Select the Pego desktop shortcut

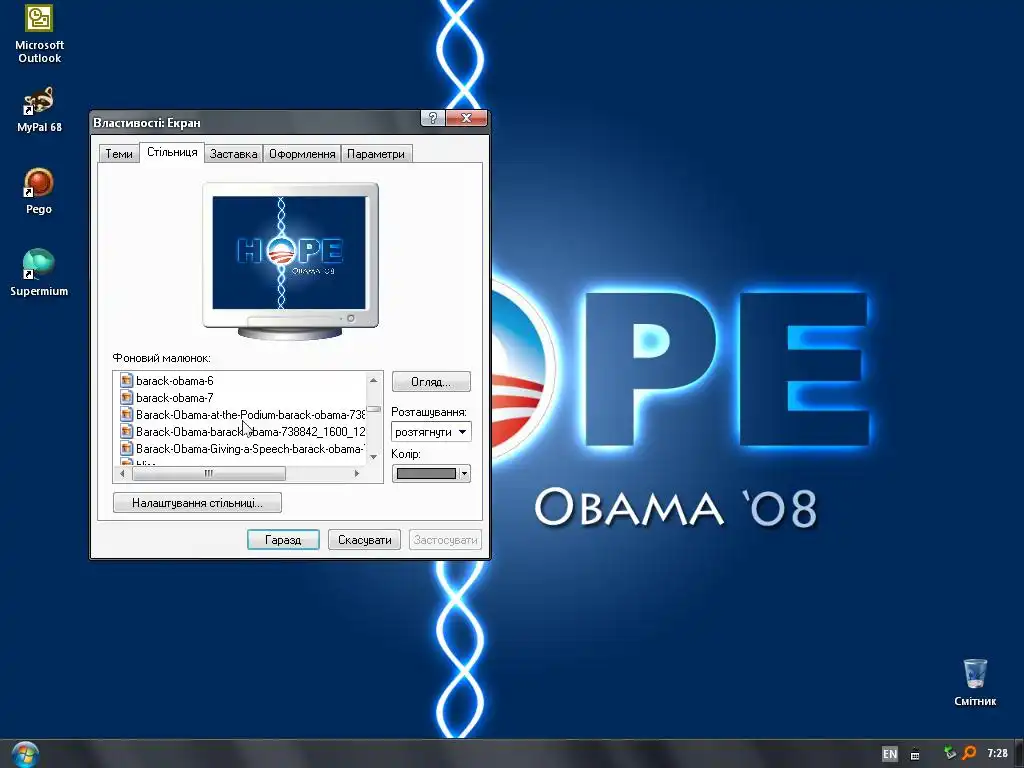(39, 191)
